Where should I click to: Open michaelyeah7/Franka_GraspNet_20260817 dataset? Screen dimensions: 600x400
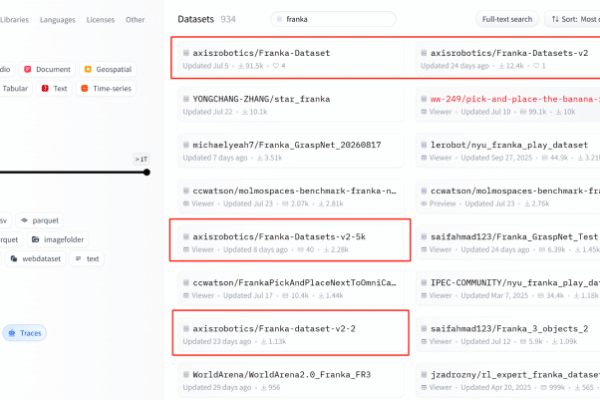tap(291, 150)
